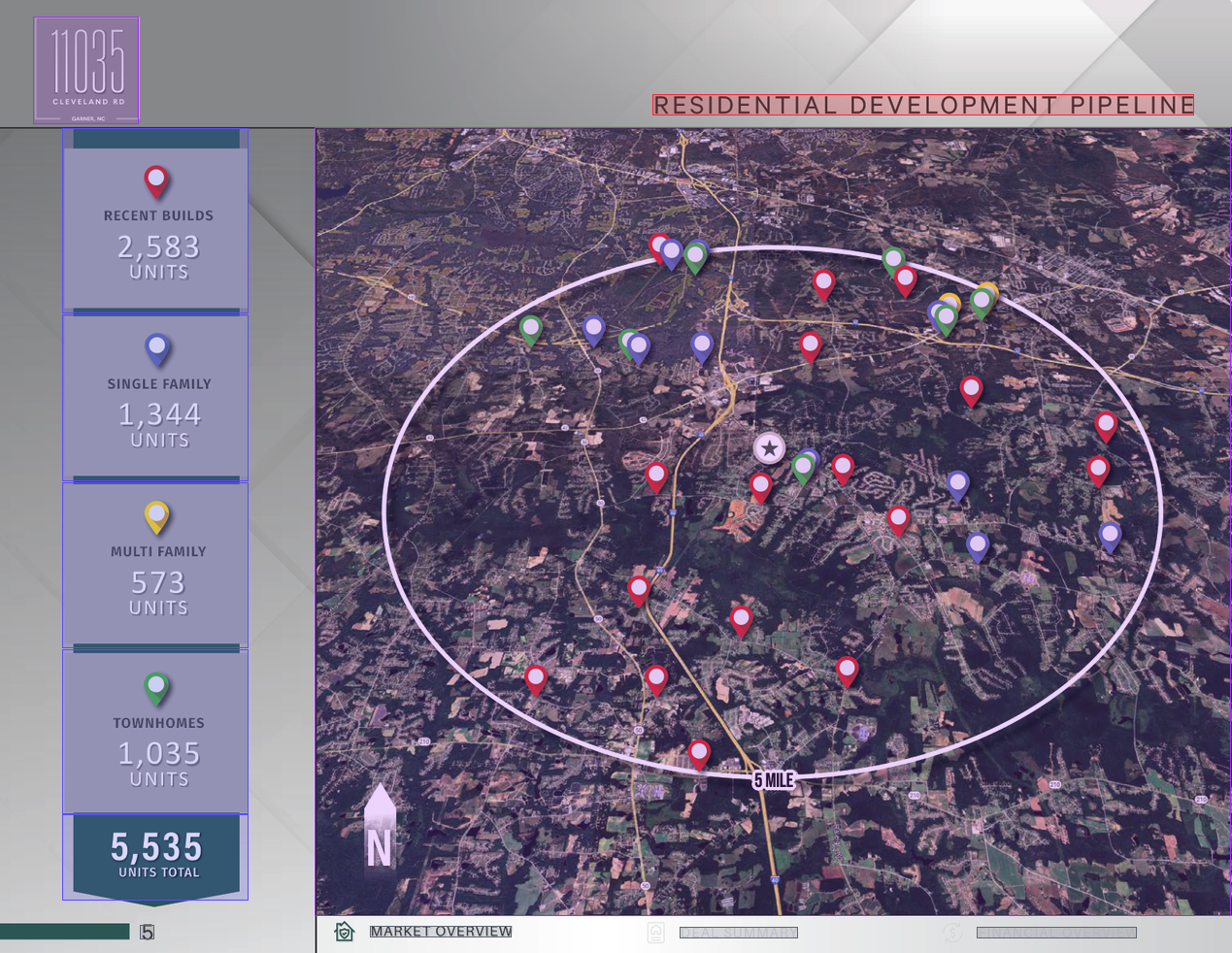Click the faded Financial Overview dollar icon
The image size is (1232, 953).
point(952,933)
